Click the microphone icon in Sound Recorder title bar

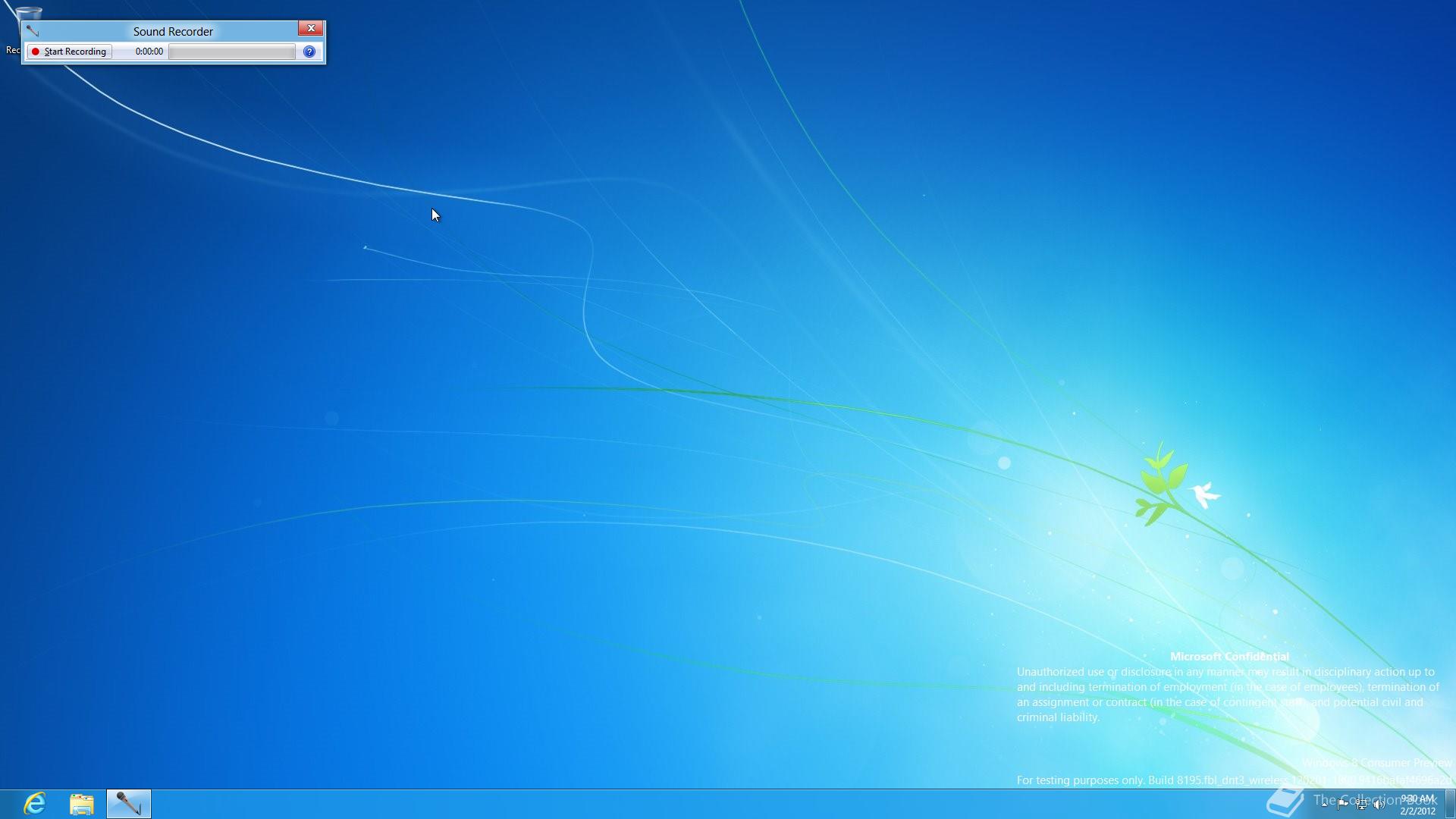pyautogui.click(x=32, y=31)
